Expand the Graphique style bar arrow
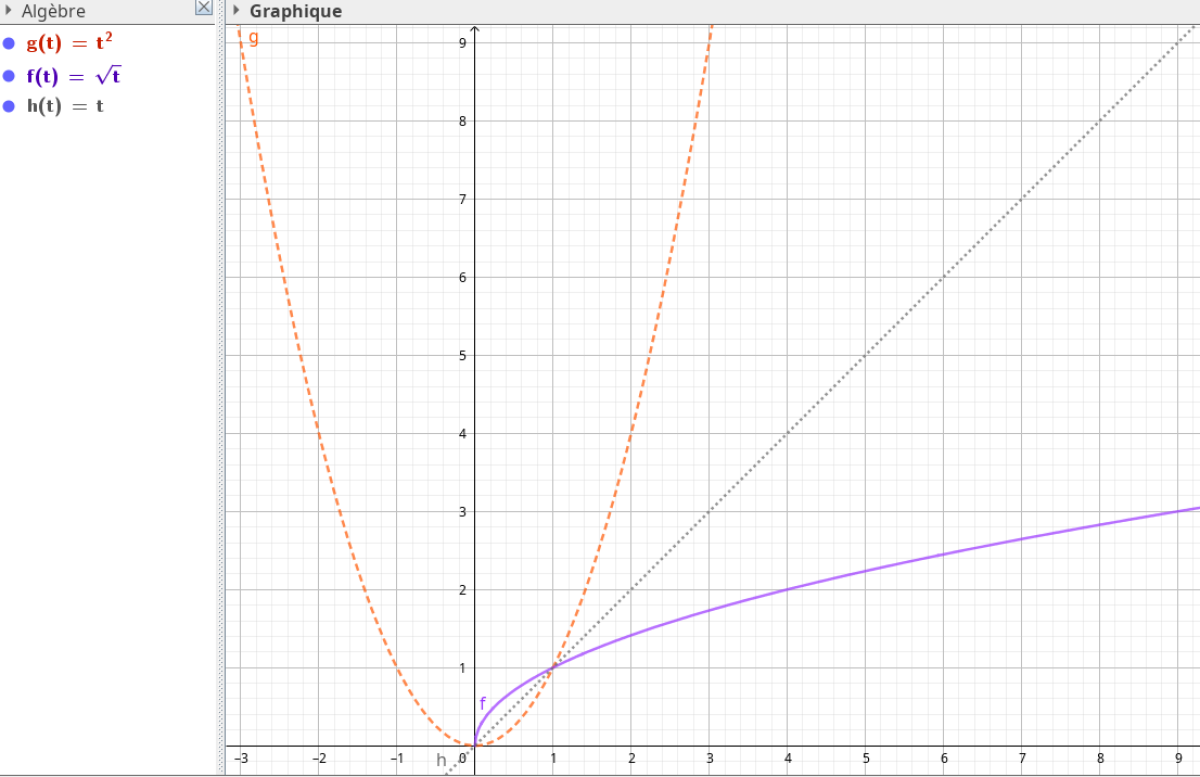Image resolution: width=1200 pixels, height=777 pixels. [236, 11]
